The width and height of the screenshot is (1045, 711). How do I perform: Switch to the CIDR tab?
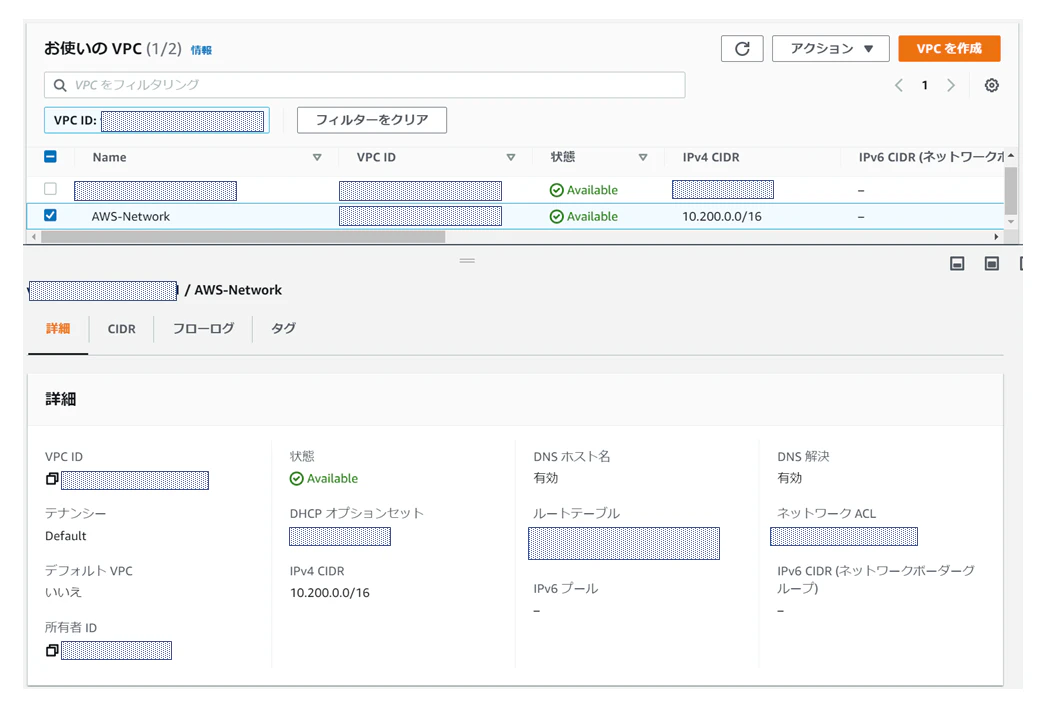pos(121,329)
